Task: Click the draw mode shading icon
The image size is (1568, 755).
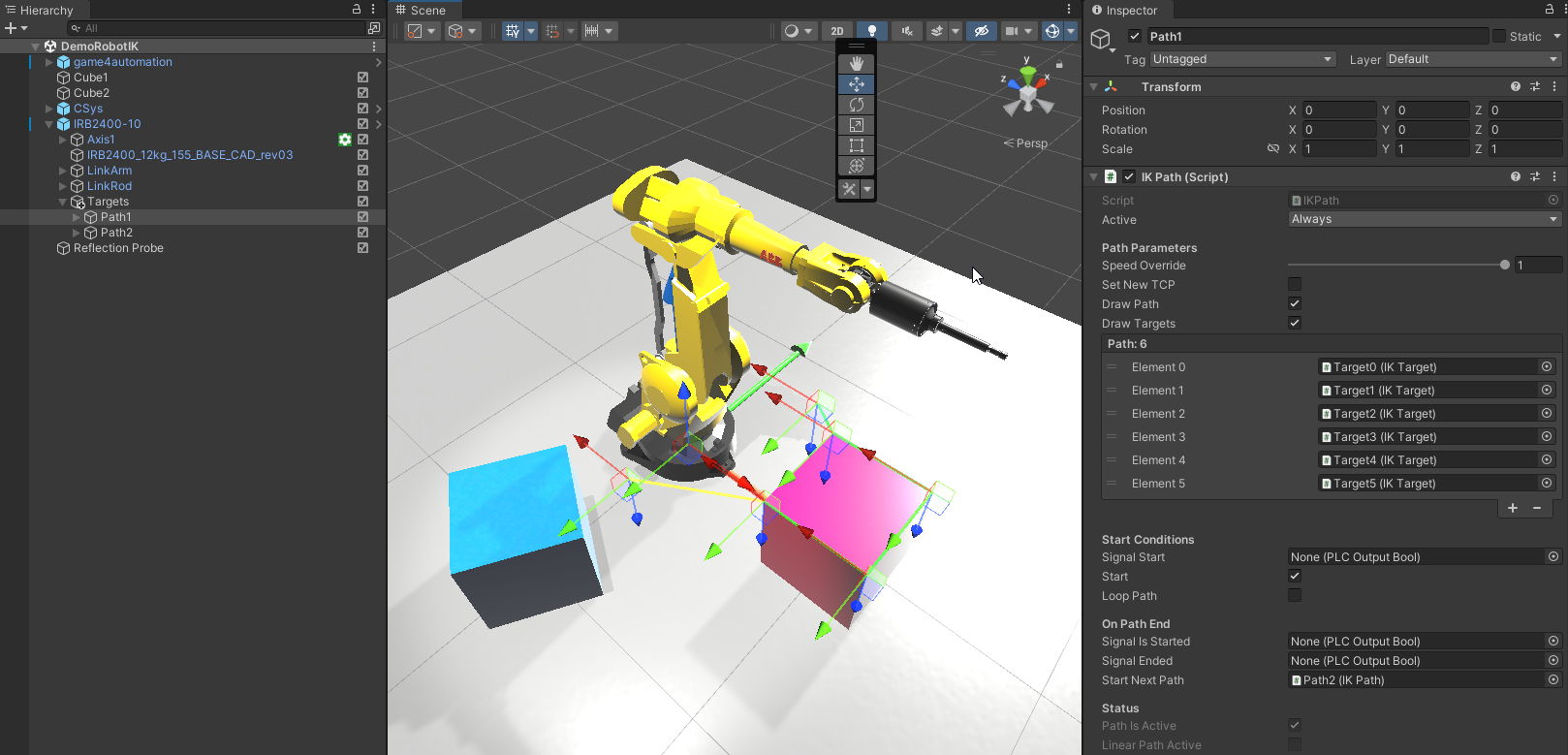Action: coord(792,31)
